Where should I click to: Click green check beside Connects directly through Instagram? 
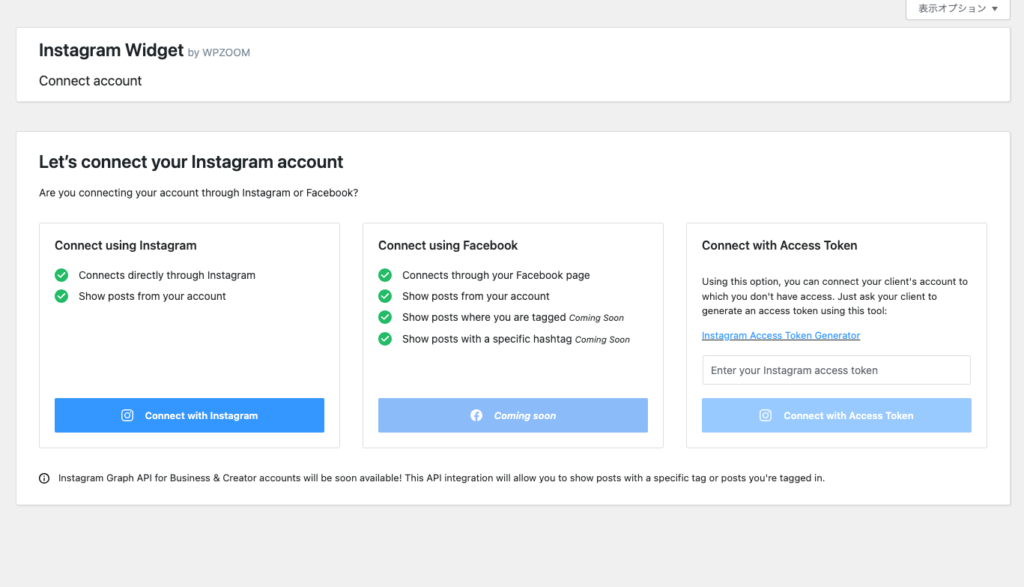click(62, 275)
